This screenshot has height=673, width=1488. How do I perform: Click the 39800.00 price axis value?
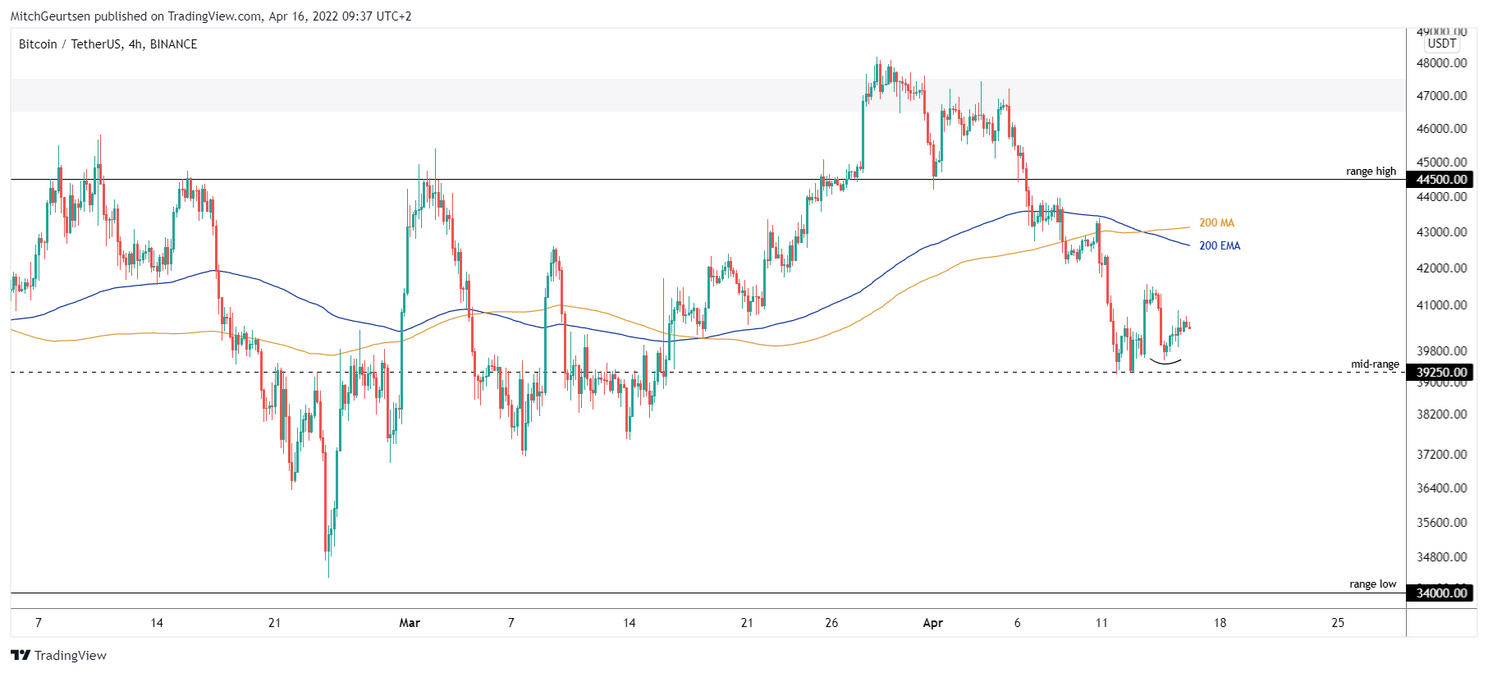coord(1441,351)
